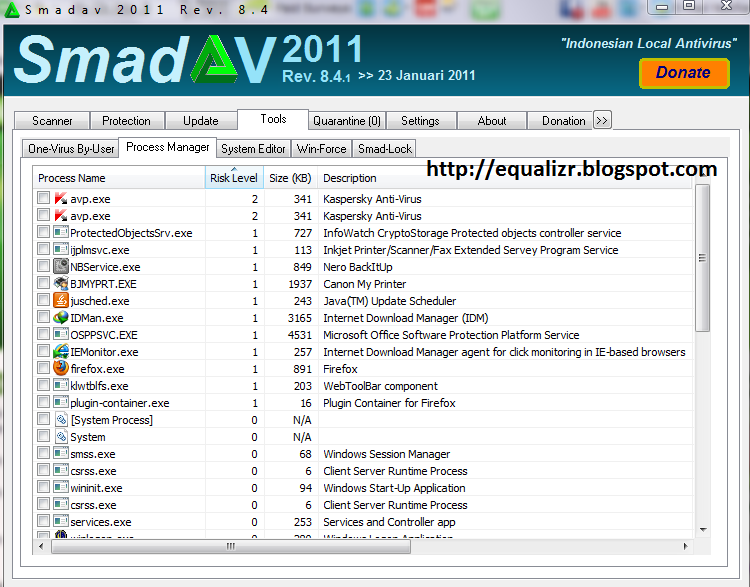
Task: Click the orange Donate button
Action: [684, 73]
